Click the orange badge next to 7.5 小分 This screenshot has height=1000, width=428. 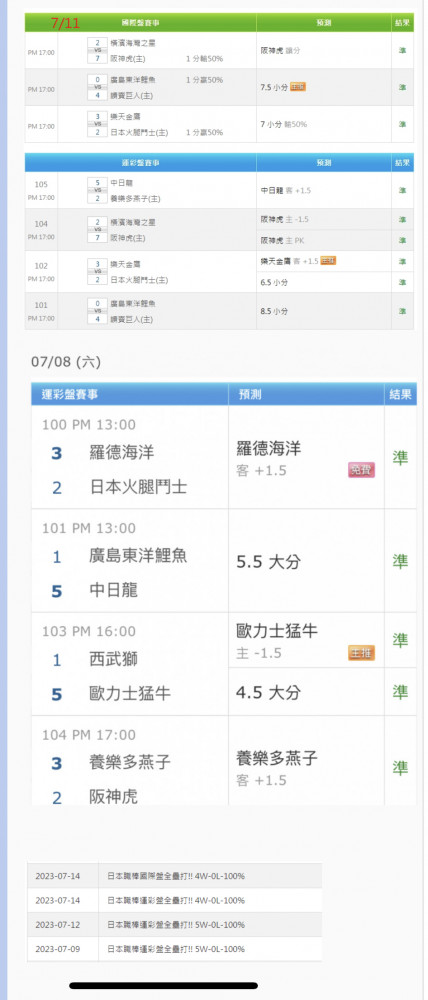[298, 87]
